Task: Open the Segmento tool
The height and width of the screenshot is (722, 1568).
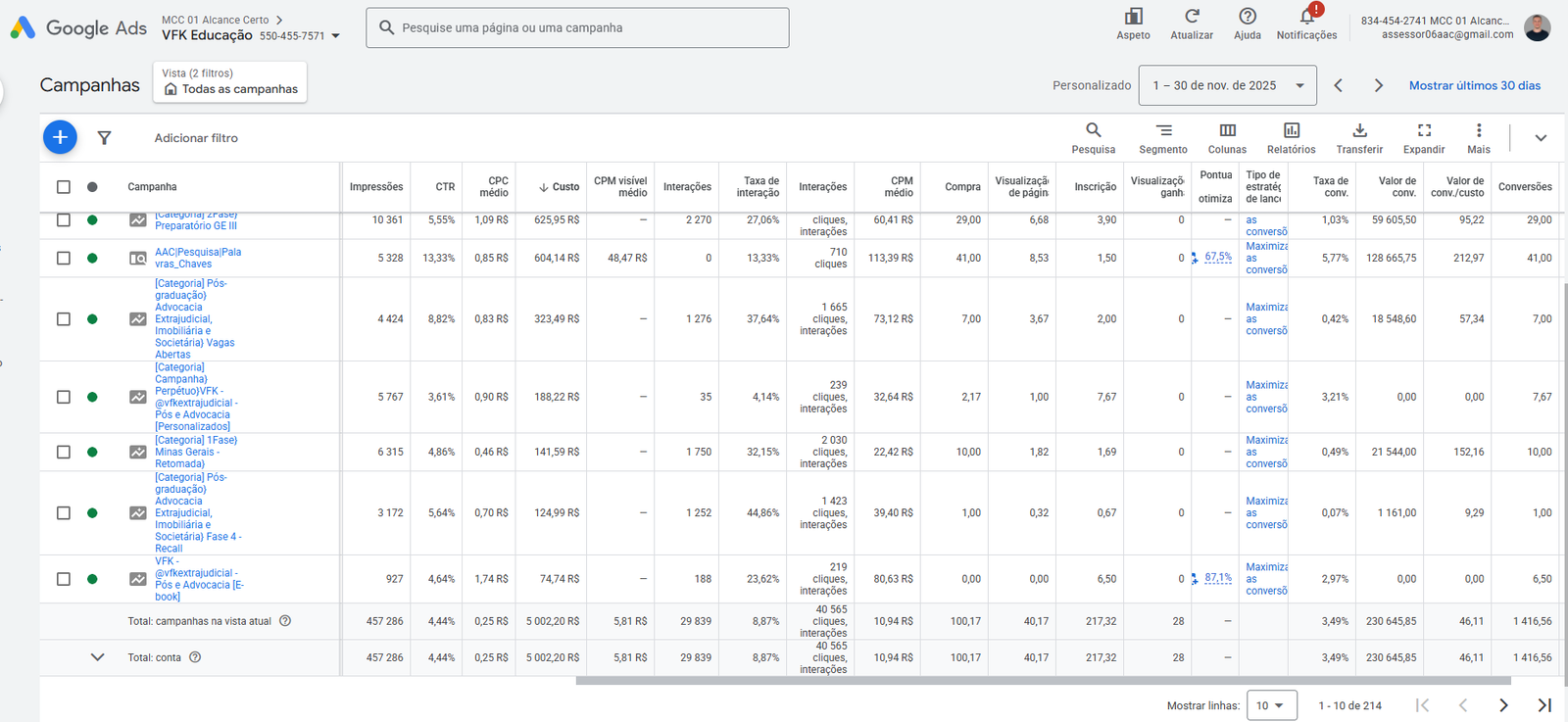Action: click(1163, 138)
